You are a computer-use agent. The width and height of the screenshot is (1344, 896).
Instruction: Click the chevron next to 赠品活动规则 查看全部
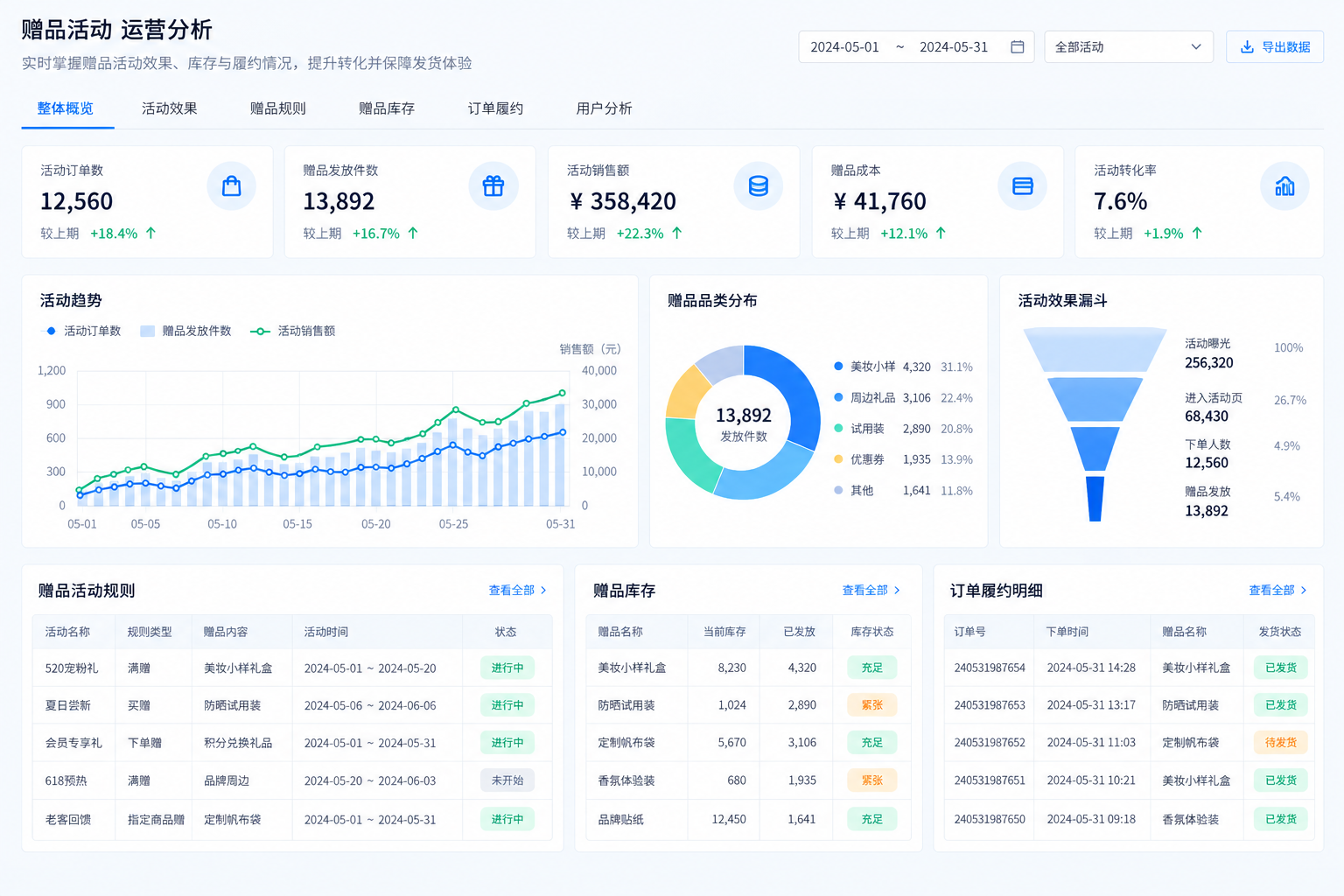coord(543,591)
